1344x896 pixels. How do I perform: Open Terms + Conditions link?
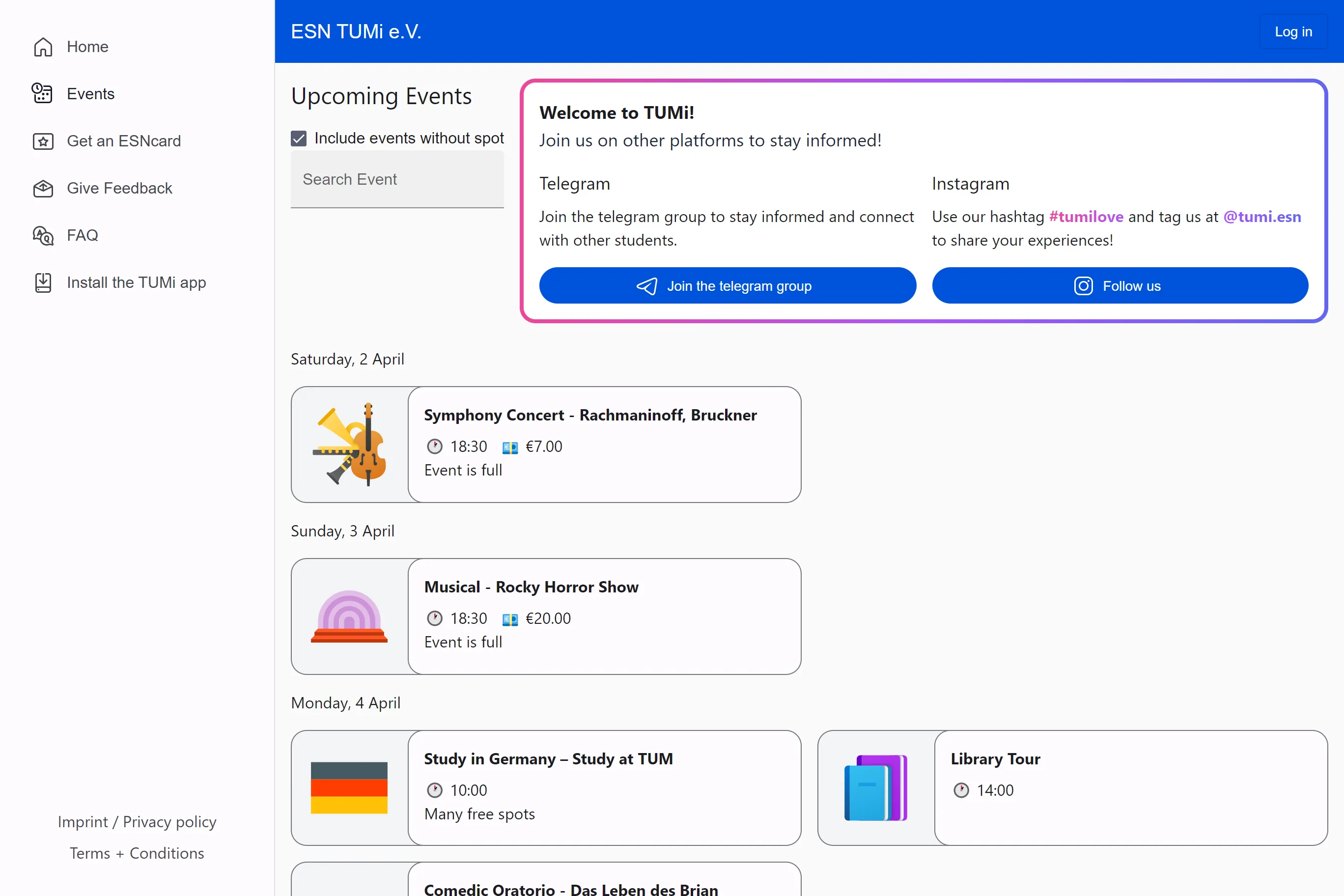[137, 853]
